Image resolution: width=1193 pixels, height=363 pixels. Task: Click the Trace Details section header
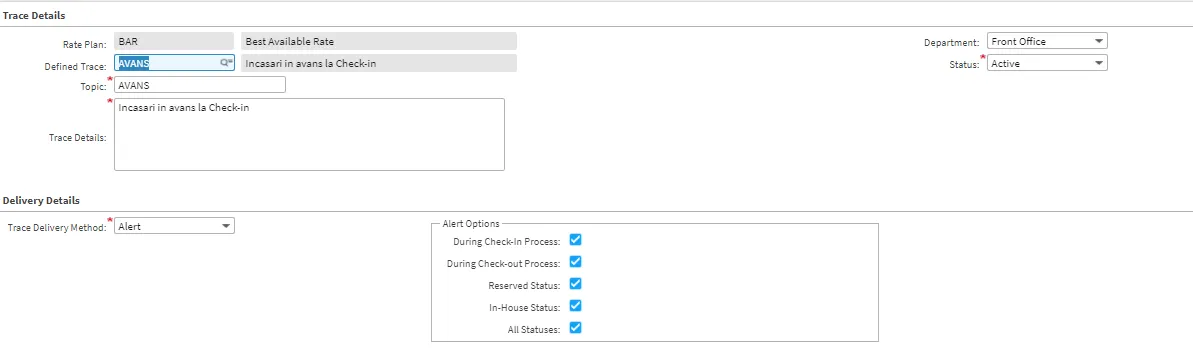(x=34, y=15)
